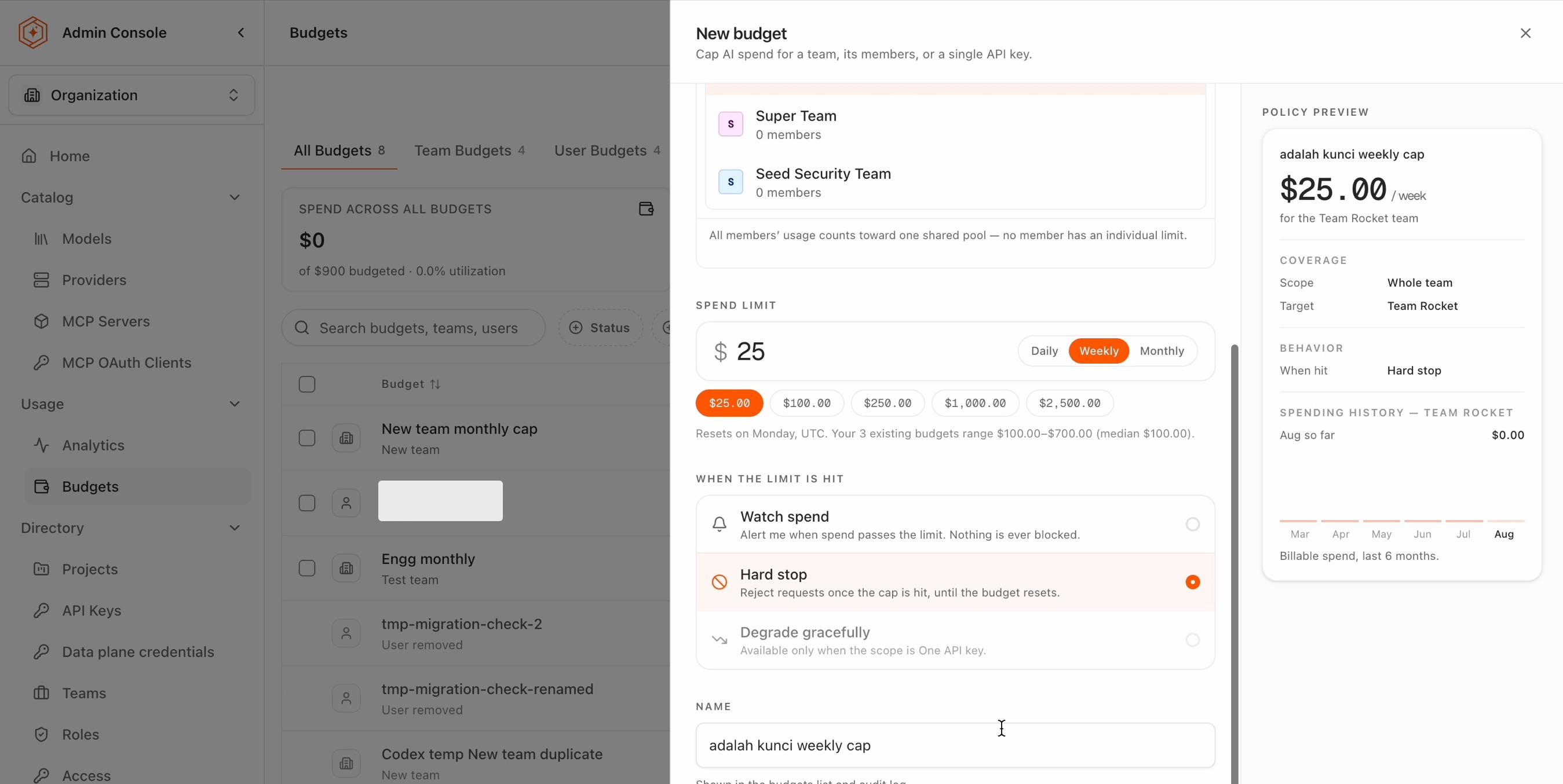Click team icon beside New team monthly cap

[x=346, y=438]
